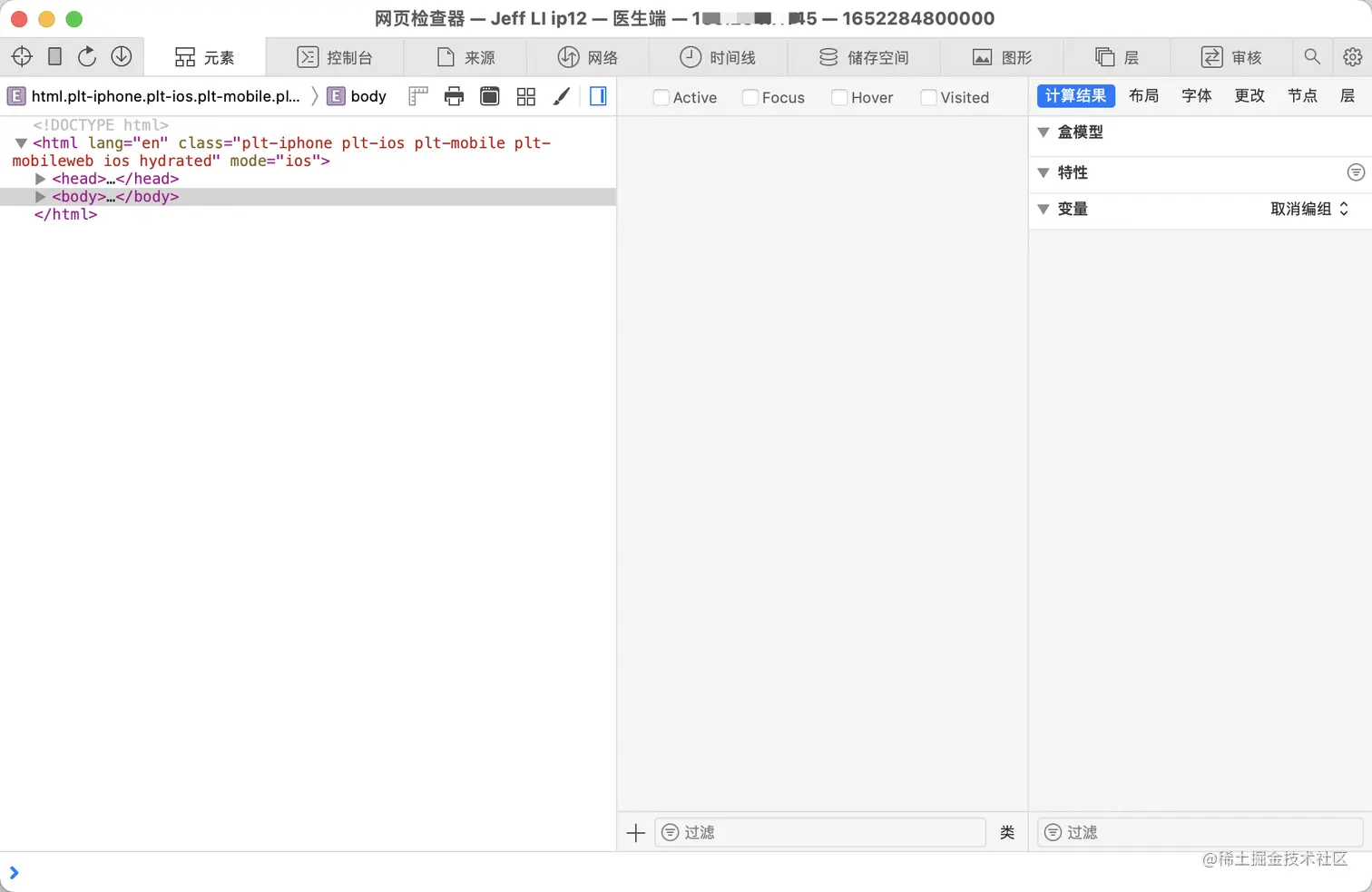Open the 时间线 tab

coord(718,57)
